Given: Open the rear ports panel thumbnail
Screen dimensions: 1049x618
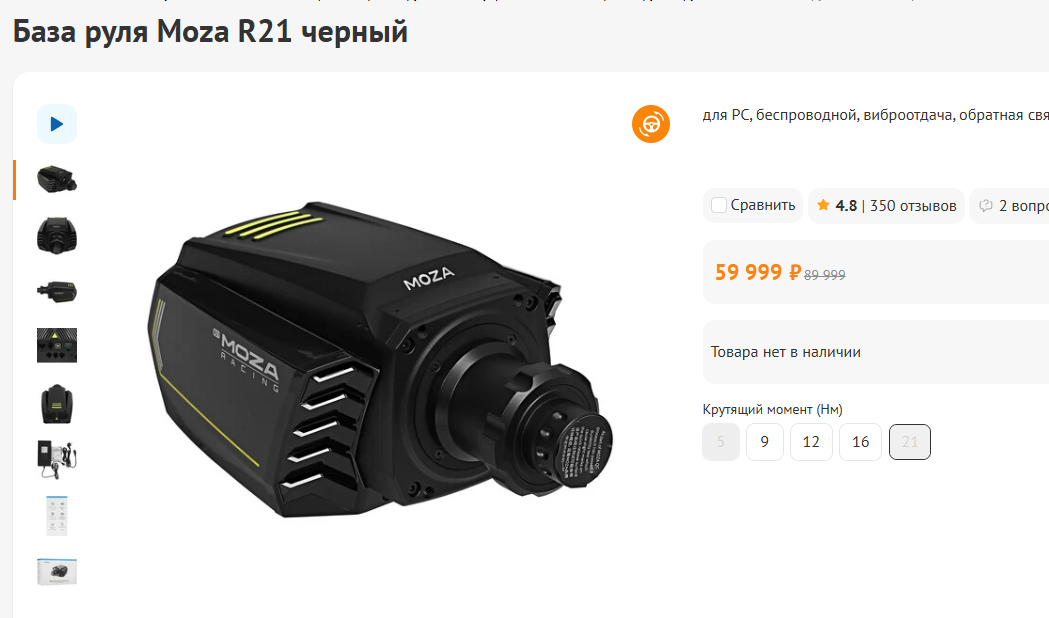Looking at the screenshot, I should pos(57,345).
